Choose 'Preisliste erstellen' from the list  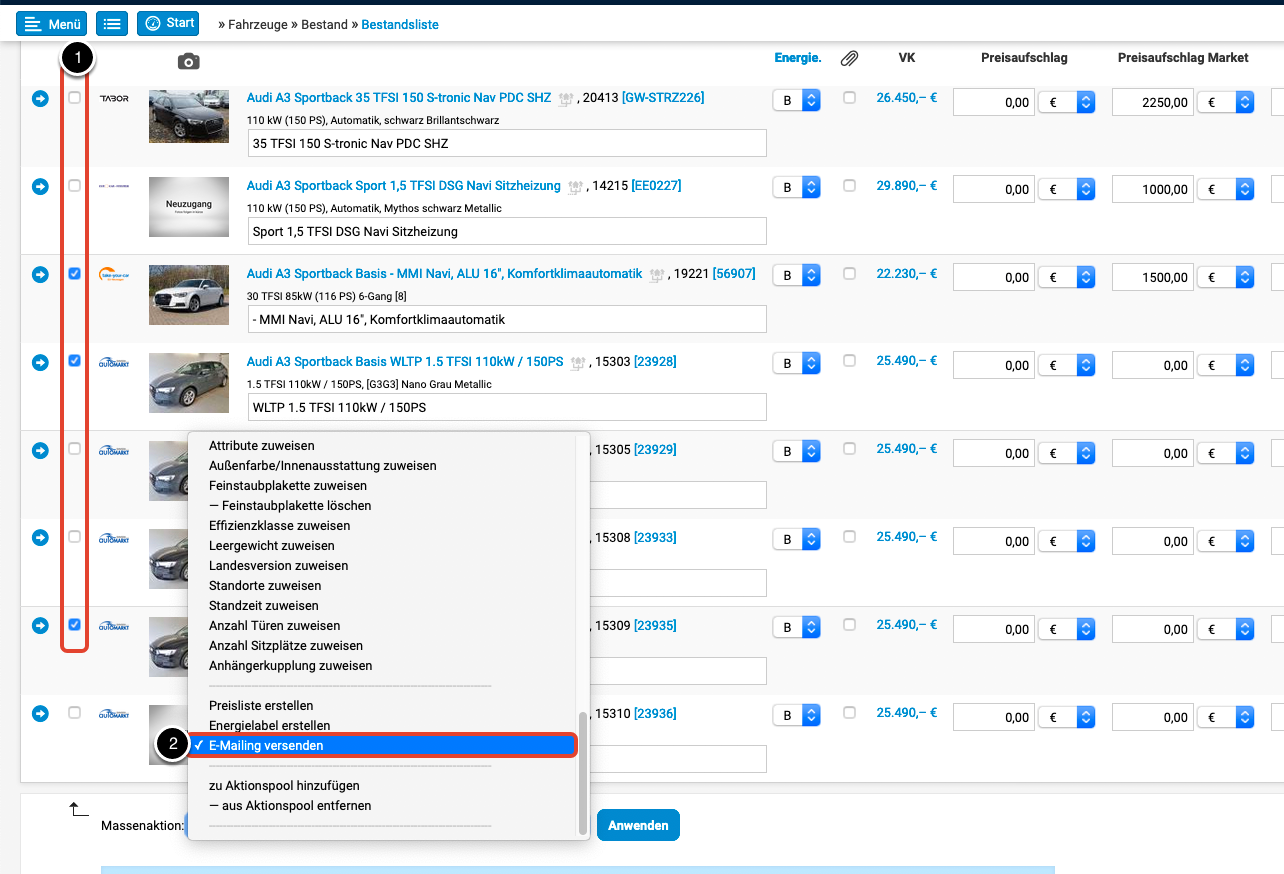point(261,706)
